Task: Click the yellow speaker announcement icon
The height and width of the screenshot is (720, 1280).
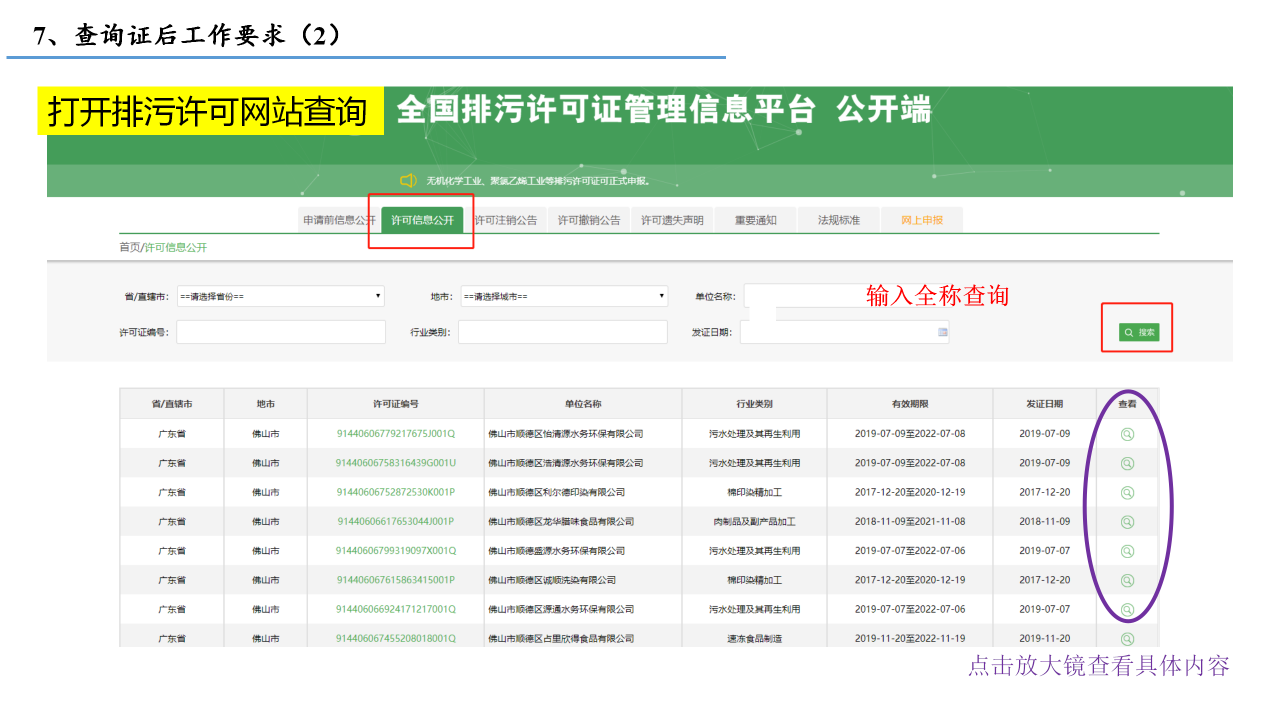Action: point(408,181)
